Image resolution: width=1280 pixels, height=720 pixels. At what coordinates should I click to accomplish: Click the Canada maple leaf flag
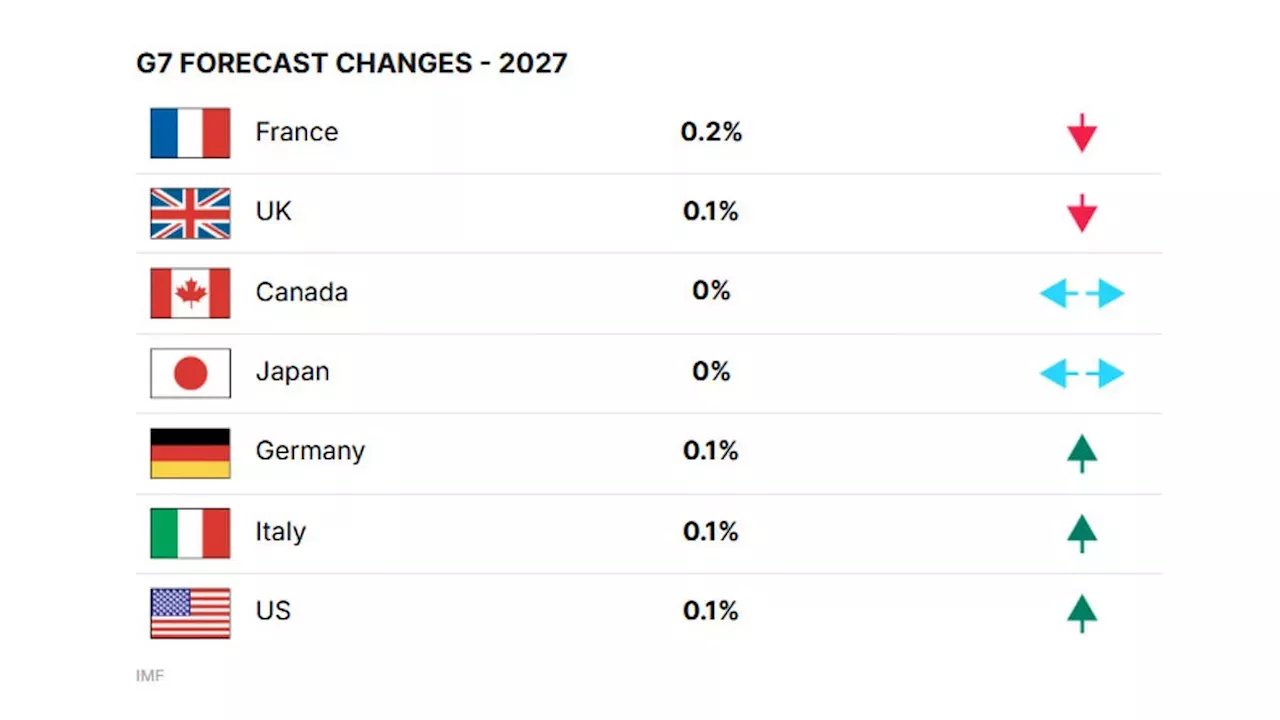(190, 293)
